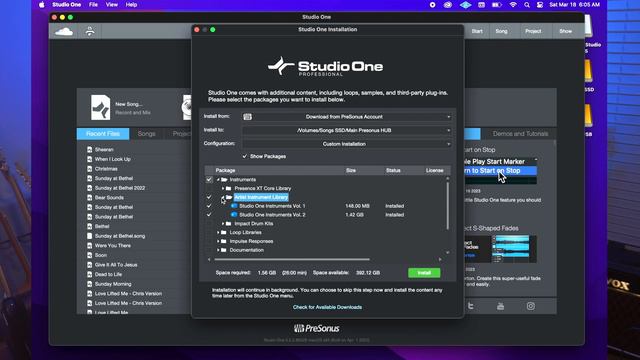
Task: Open the Install to location dropdown
Action: (347, 130)
